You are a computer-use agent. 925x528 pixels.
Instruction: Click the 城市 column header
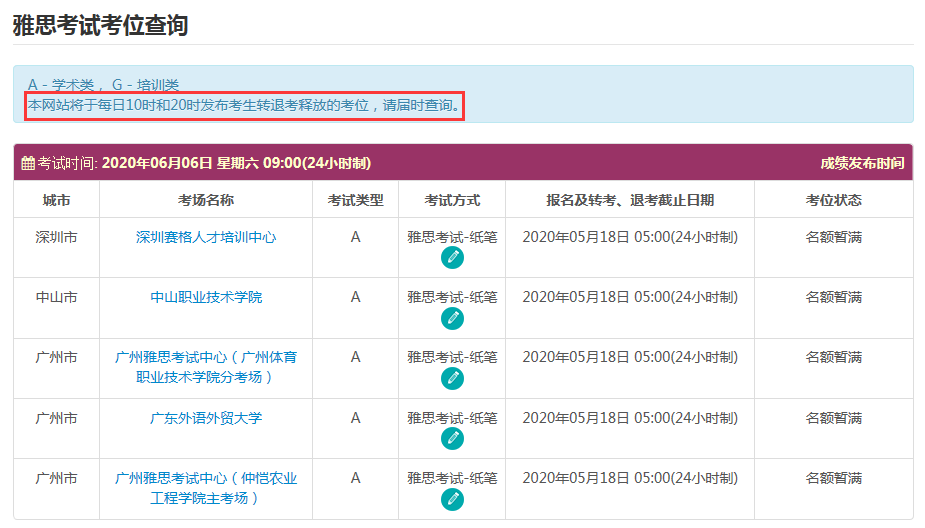56,200
